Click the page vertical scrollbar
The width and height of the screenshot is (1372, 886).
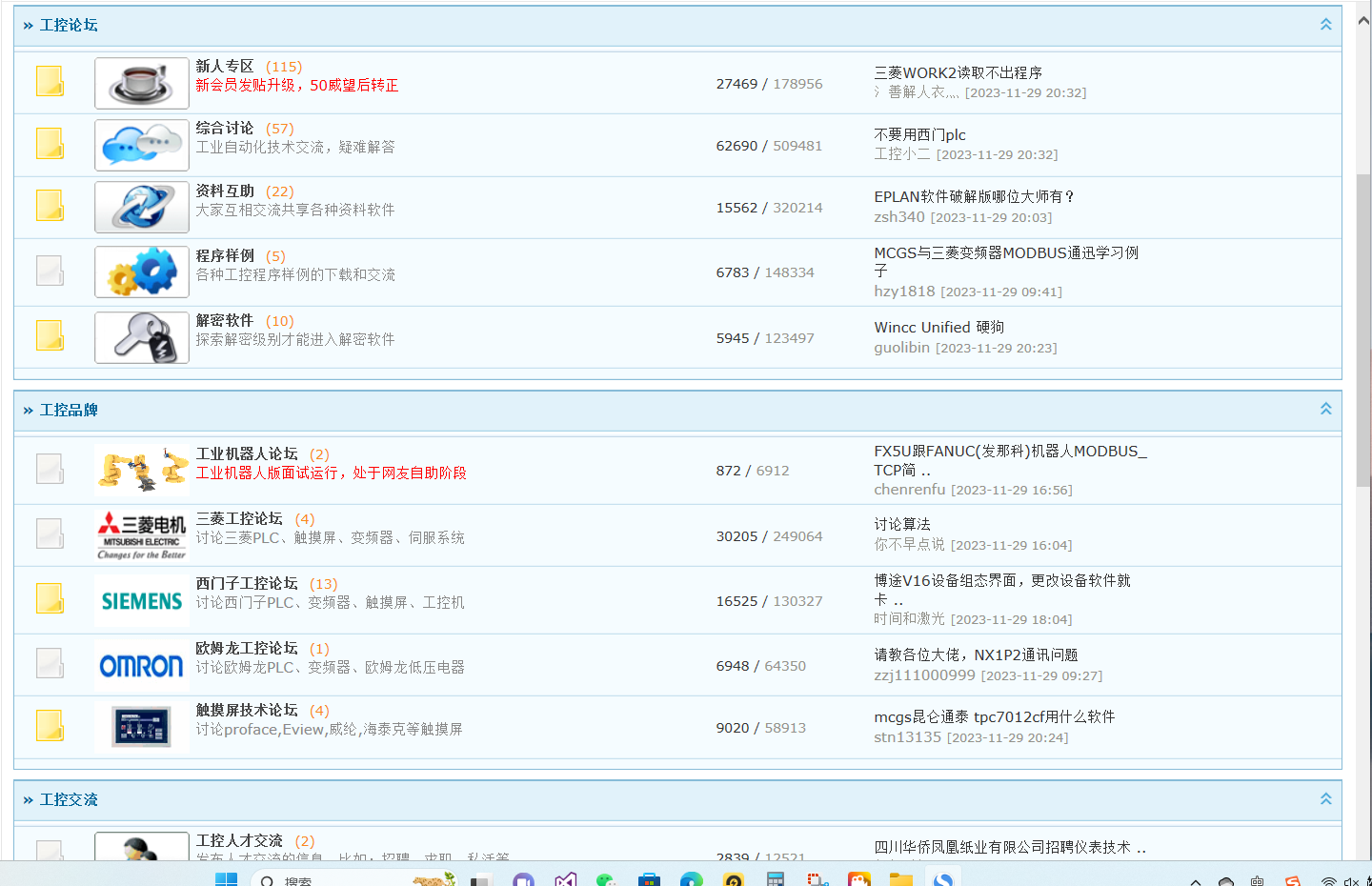coord(1363,333)
